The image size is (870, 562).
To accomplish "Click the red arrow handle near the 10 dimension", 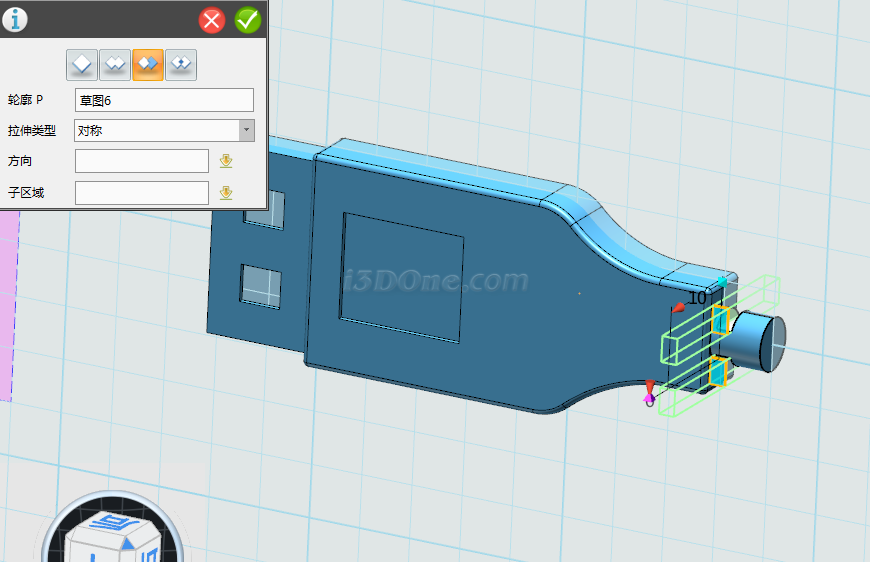I will point(679,306).
